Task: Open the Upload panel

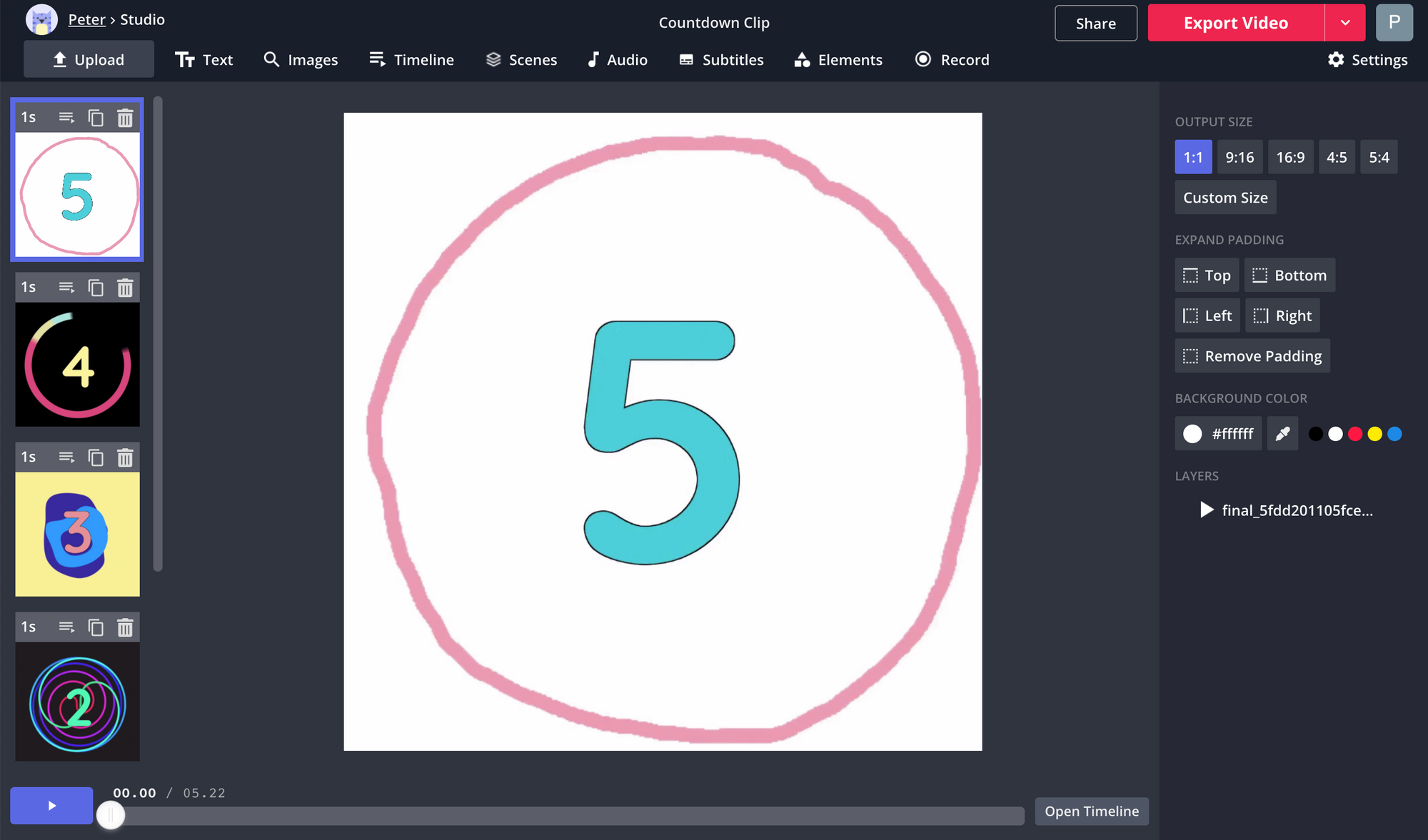Action: pyautogui.click(x=89, y=59)
